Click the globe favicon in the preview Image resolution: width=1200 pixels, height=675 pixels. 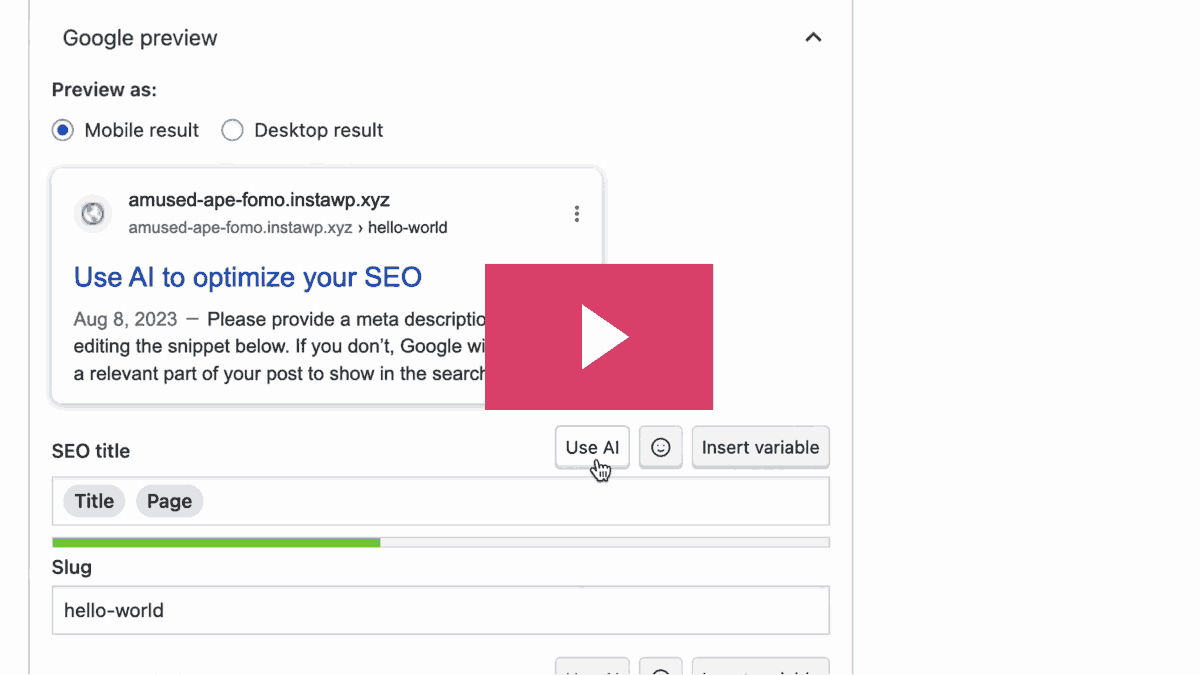[x=93, y=214]
